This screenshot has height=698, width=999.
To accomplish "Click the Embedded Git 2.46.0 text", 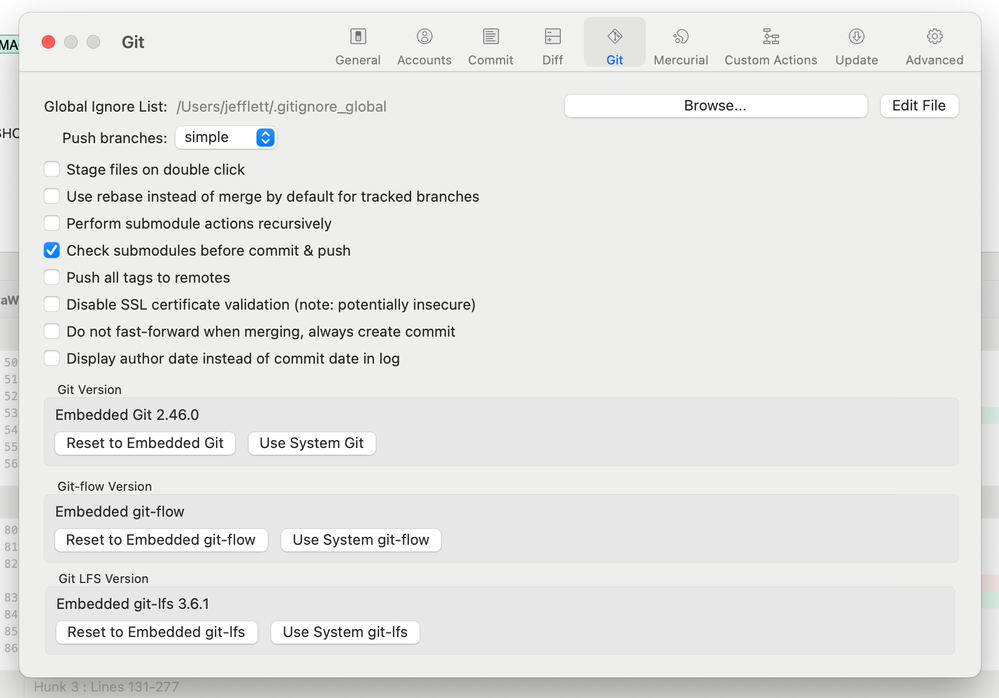I will [x=127, y=415].
